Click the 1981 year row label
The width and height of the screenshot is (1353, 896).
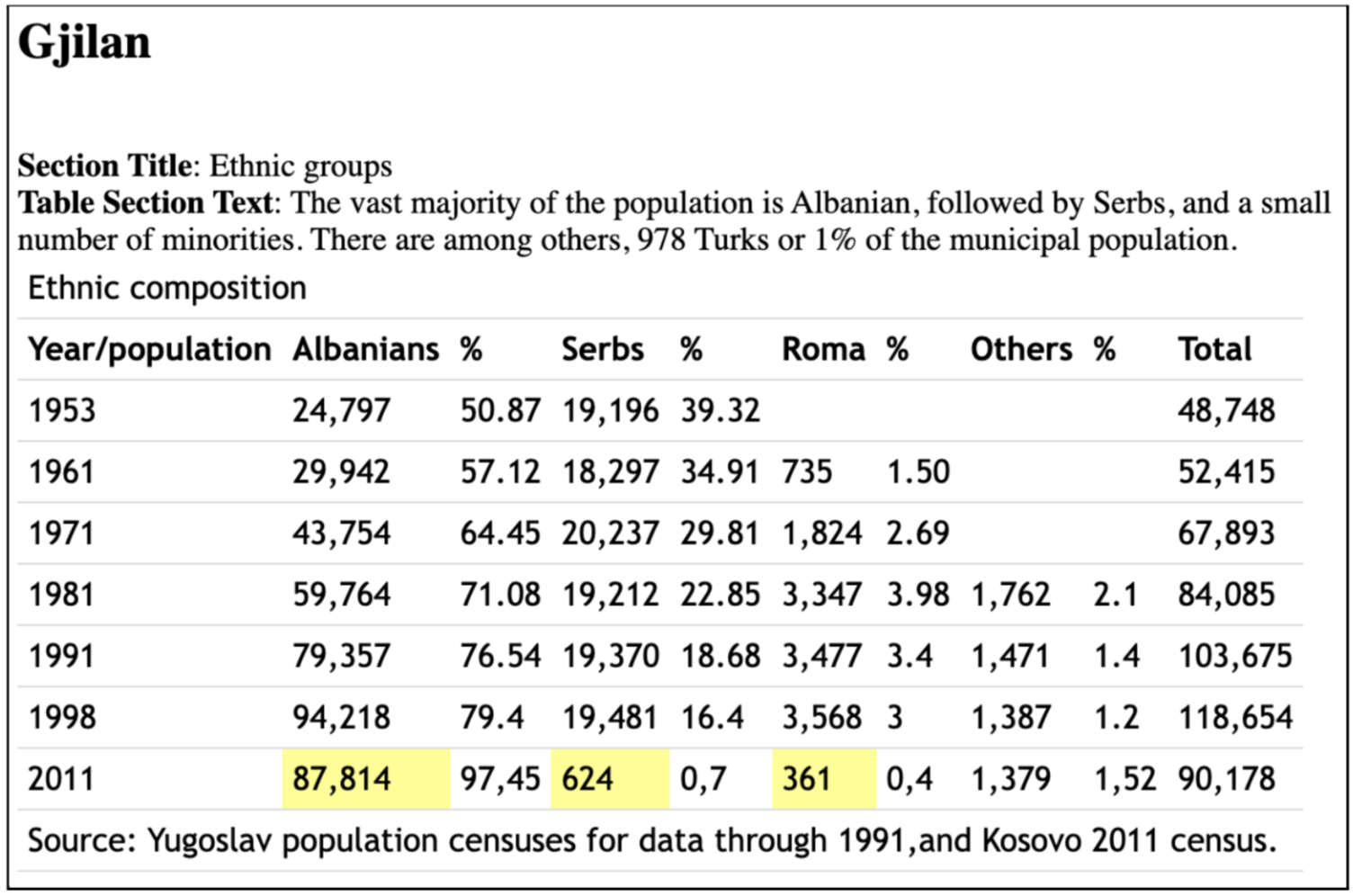[61, 595]
